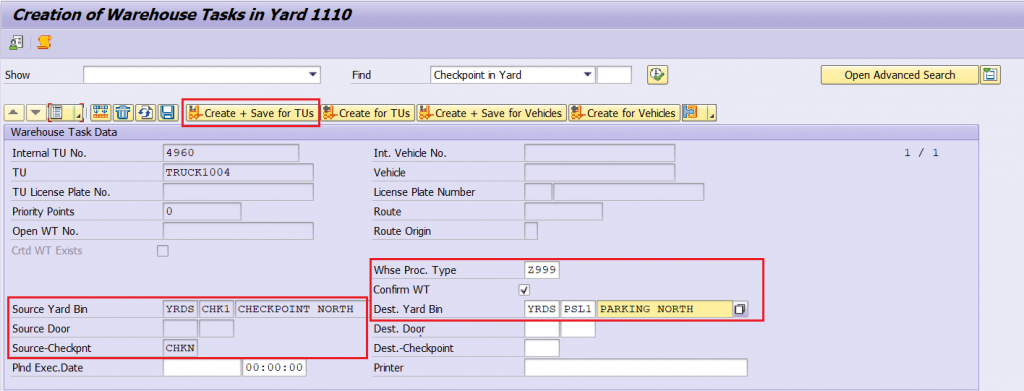Click the Vehicle field

coord(600,173)
